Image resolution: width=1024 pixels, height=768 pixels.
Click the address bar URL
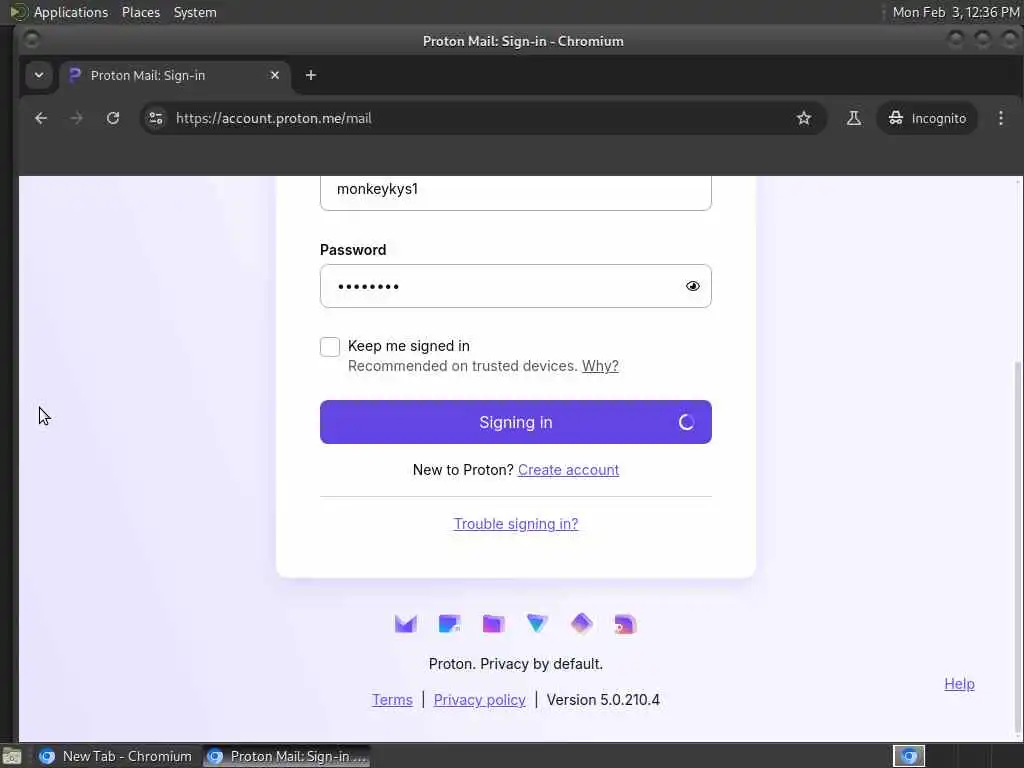coord(274,118)
